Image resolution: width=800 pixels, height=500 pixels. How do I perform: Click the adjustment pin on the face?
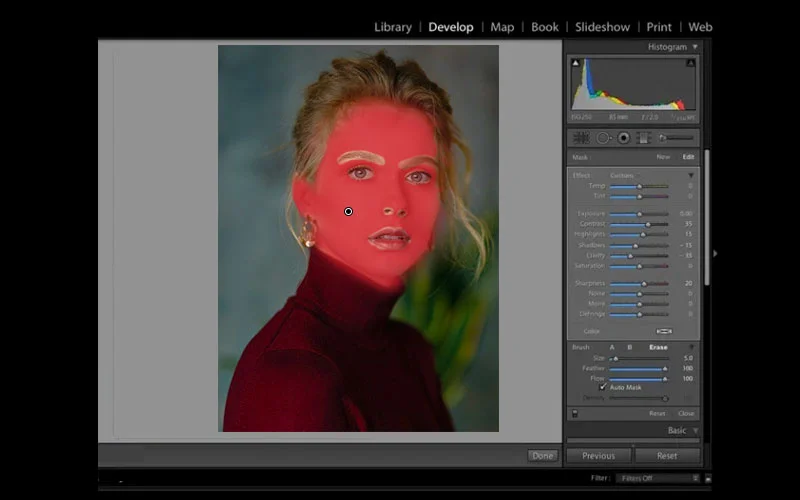click(348, 211)
